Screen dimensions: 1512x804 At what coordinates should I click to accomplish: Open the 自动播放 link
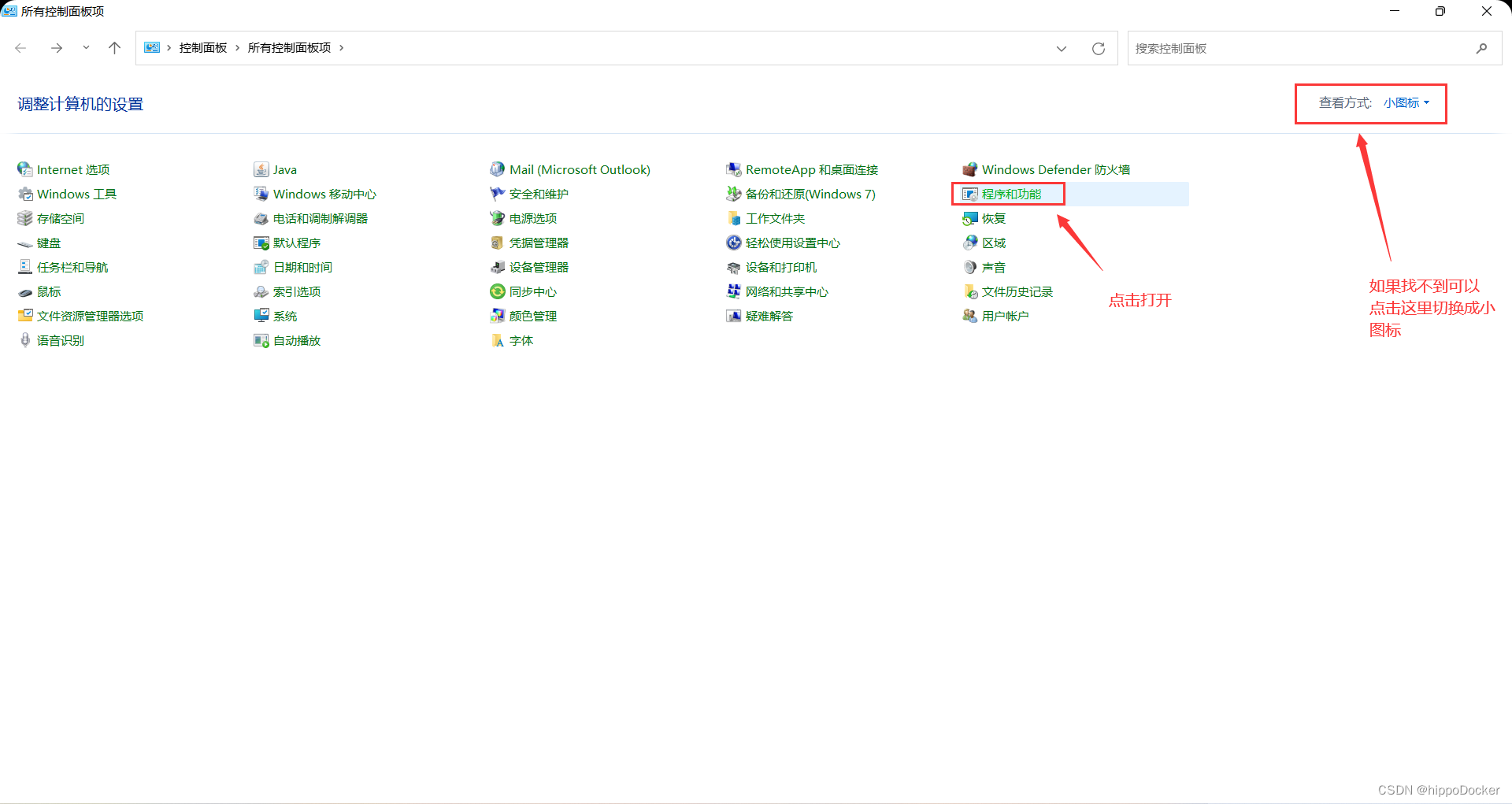click(x=297, y=340)
